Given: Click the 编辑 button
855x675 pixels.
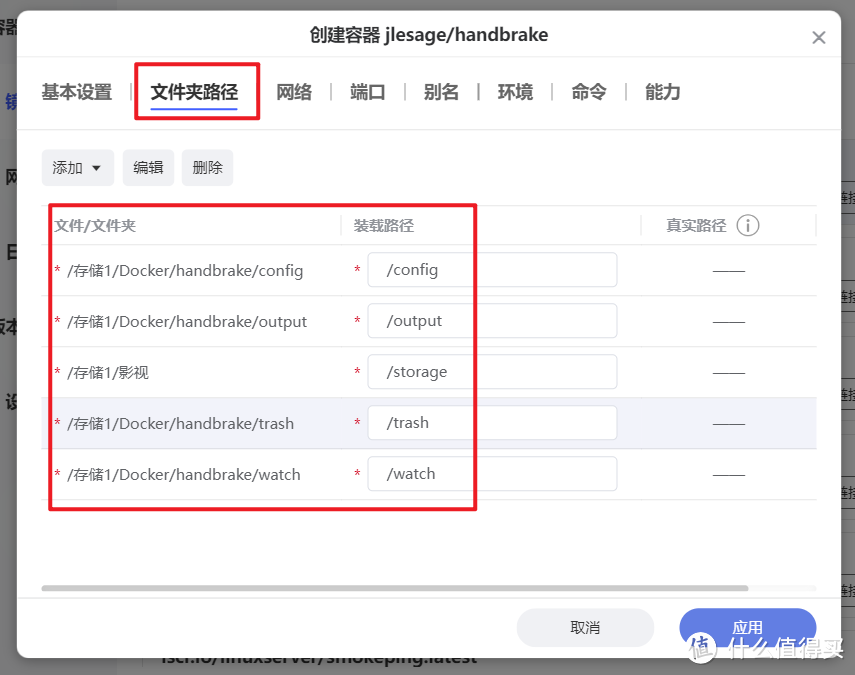Looking at the screenshot, I should point(148,167).
